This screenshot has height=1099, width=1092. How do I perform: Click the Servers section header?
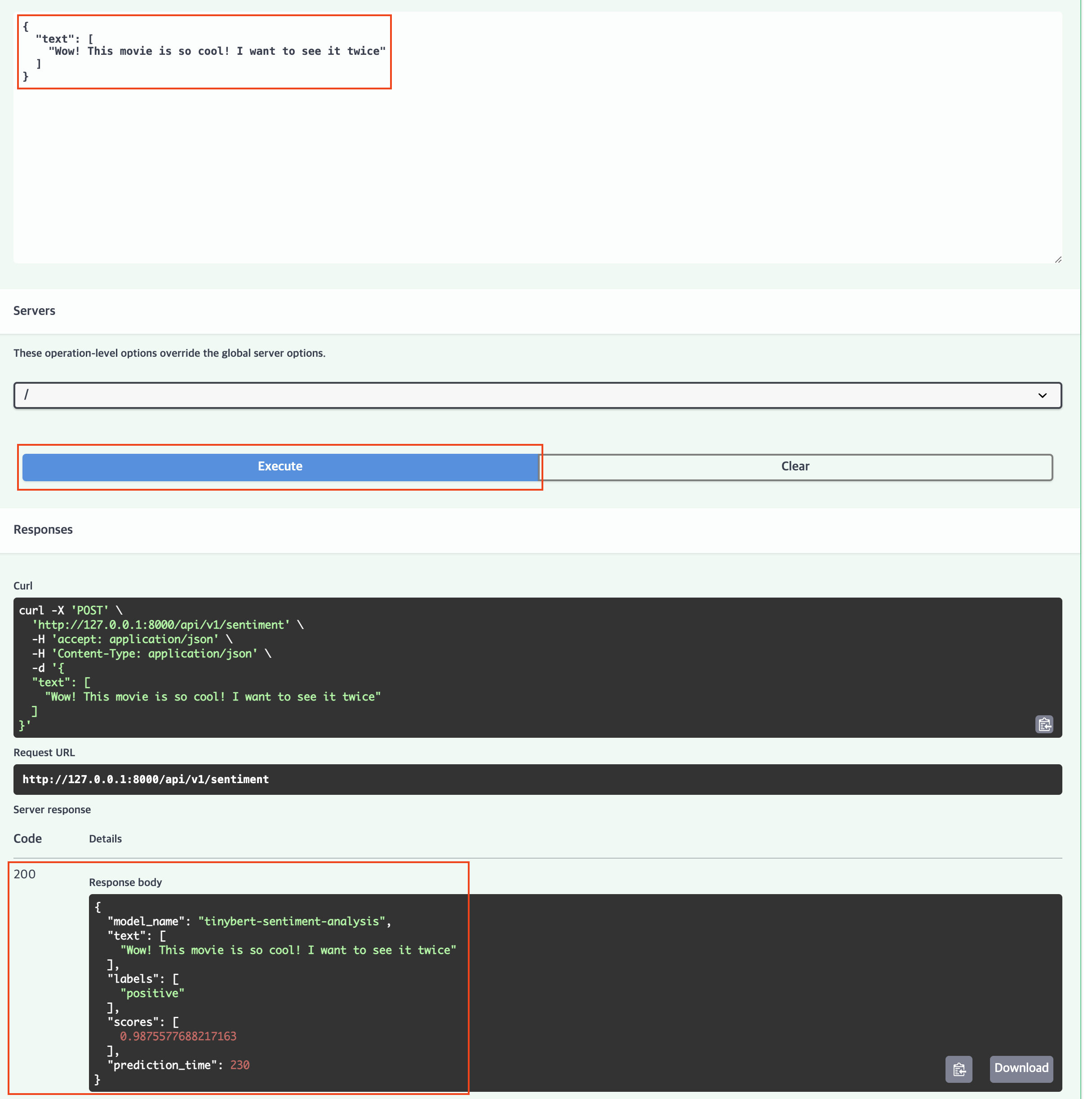[34, 310]
